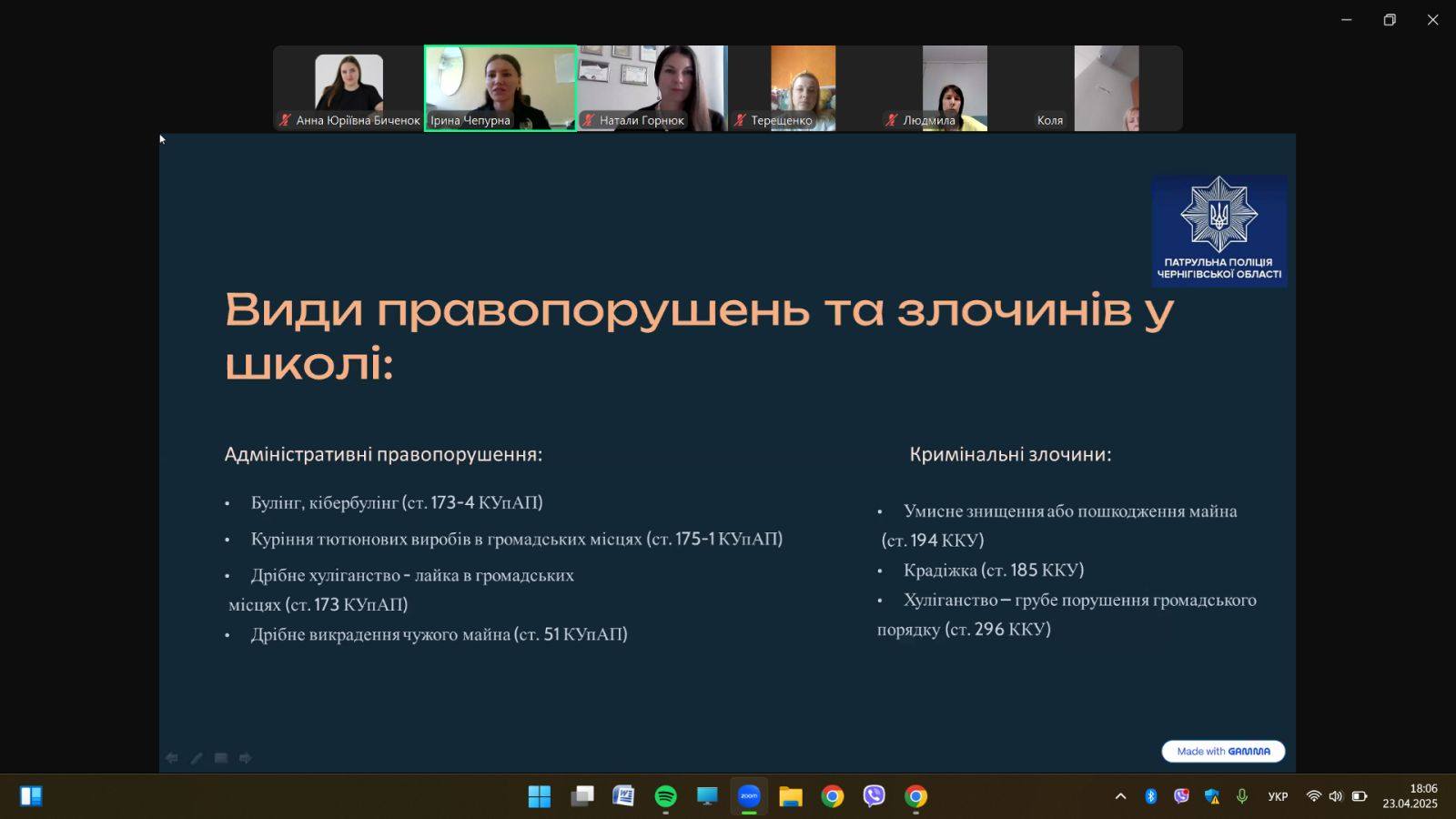The height and width of the screenshot is (819, 1456).
Task: Click muted mic icon for Анна Юріївна Биченок
Action: click(x=285, y=120)
